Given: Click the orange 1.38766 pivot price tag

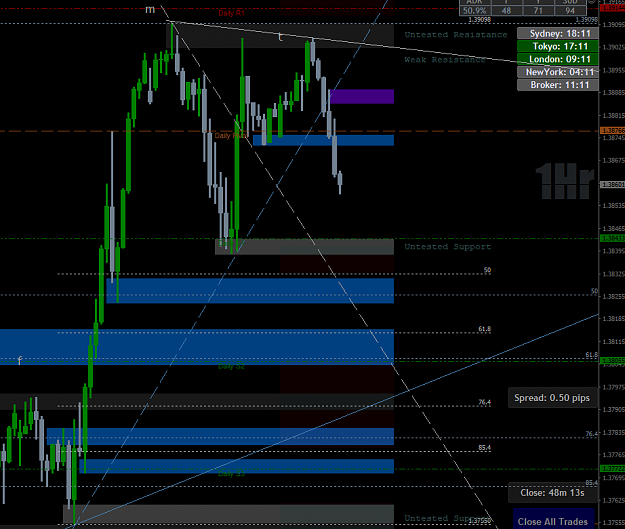Looking at the screenshot, I should (x=613, y=130).
